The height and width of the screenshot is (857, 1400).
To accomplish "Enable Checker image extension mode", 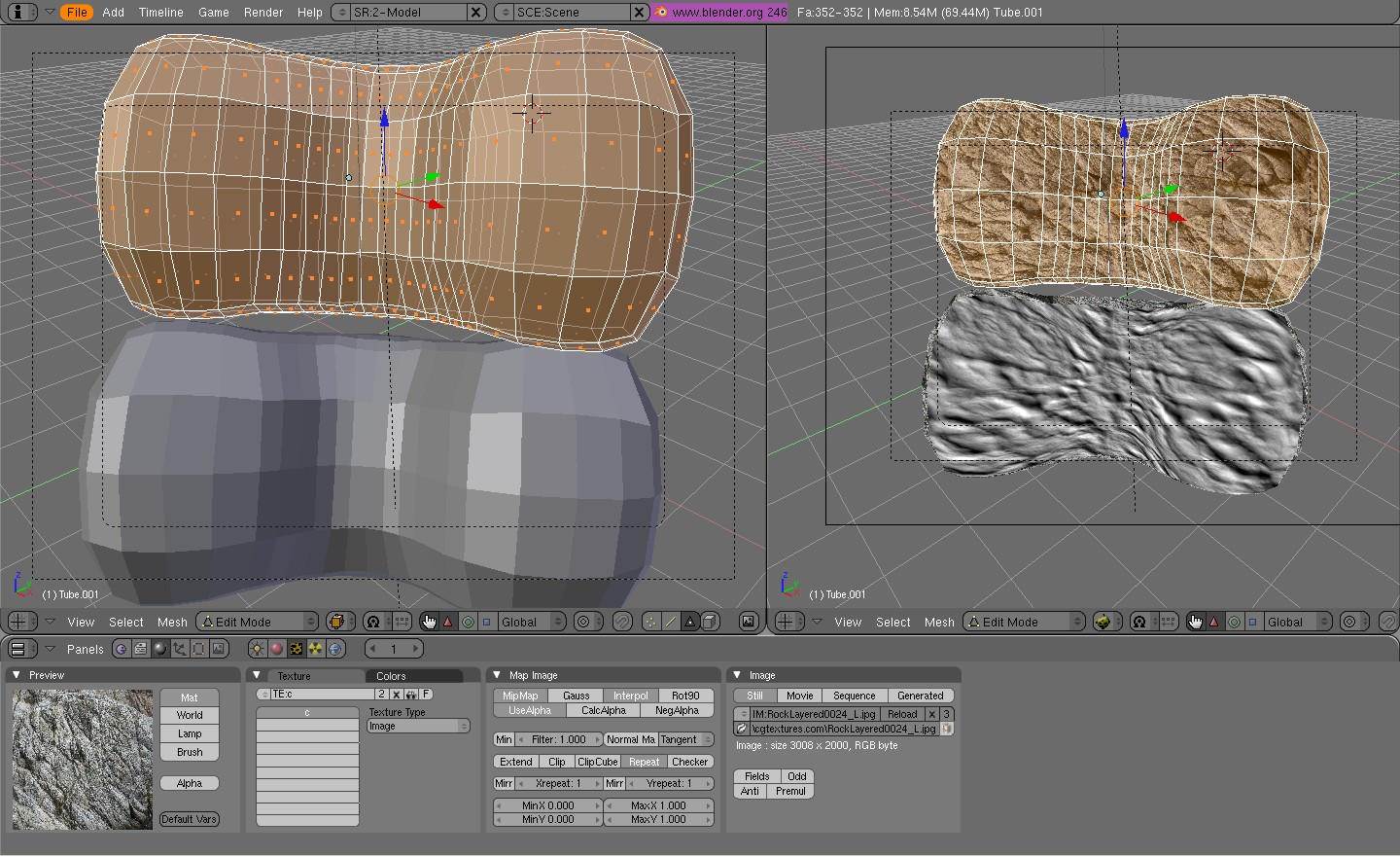I will 690,762.
